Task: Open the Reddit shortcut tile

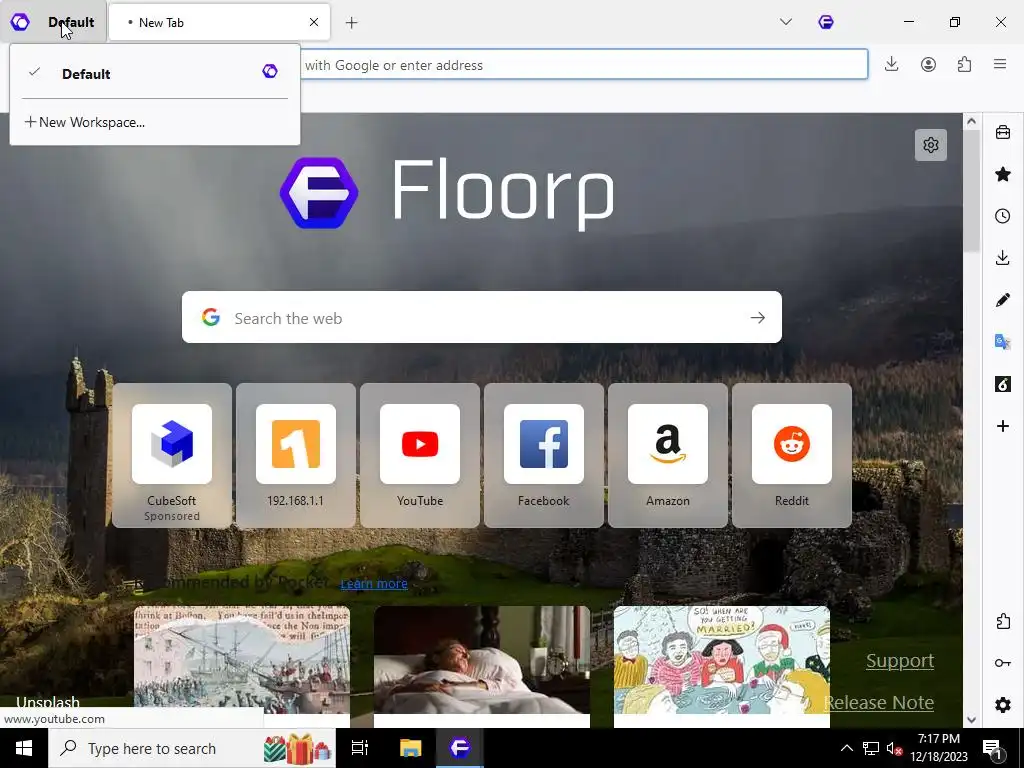Action: (x=792, y=455)
